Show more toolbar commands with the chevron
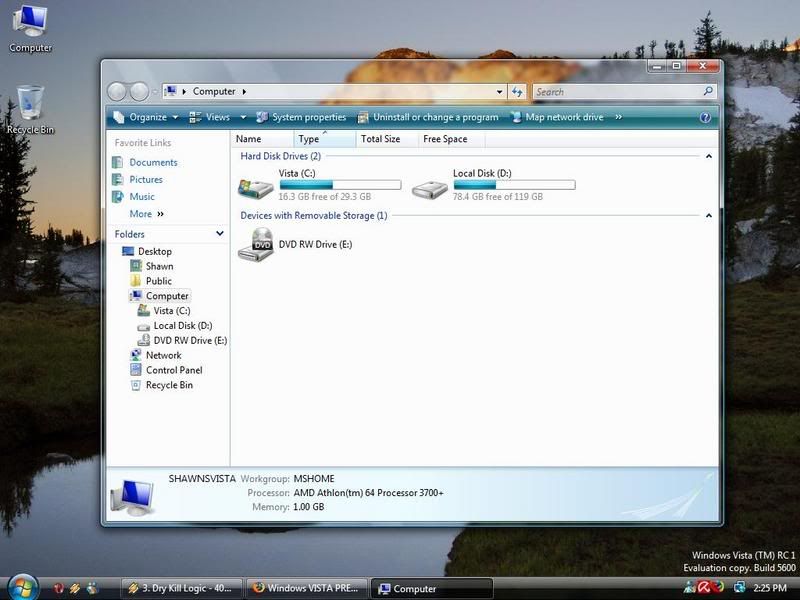This screenshot has width=800, height=600. click(618, 117)
